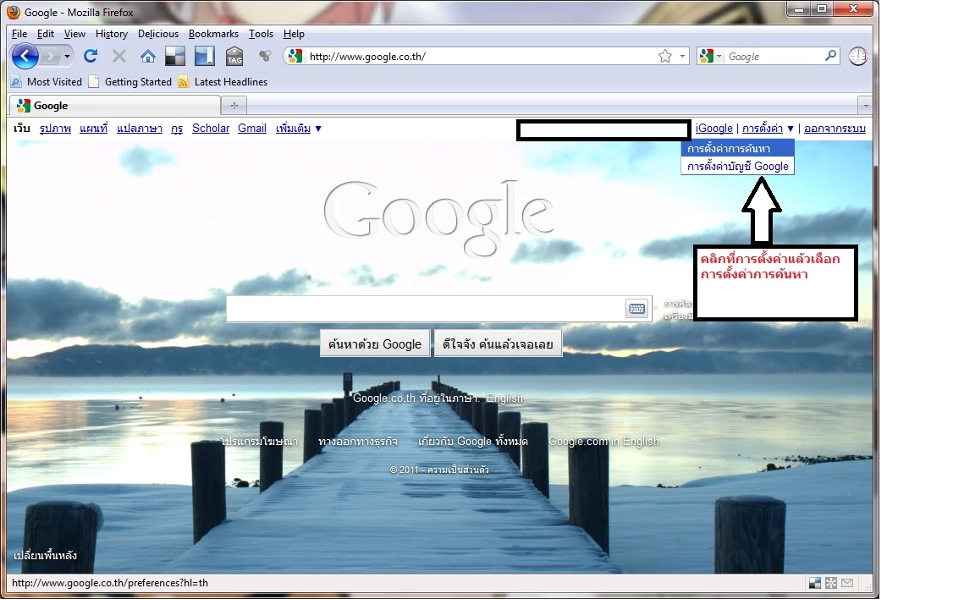Click the search magnifier in the search box
The height and width of the screenshot is (600, 977).
pos(831,56)
